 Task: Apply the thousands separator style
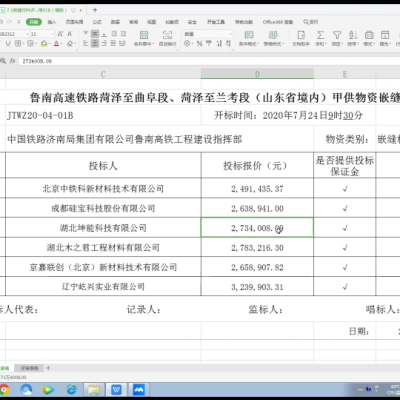click(x=209, y=43)
